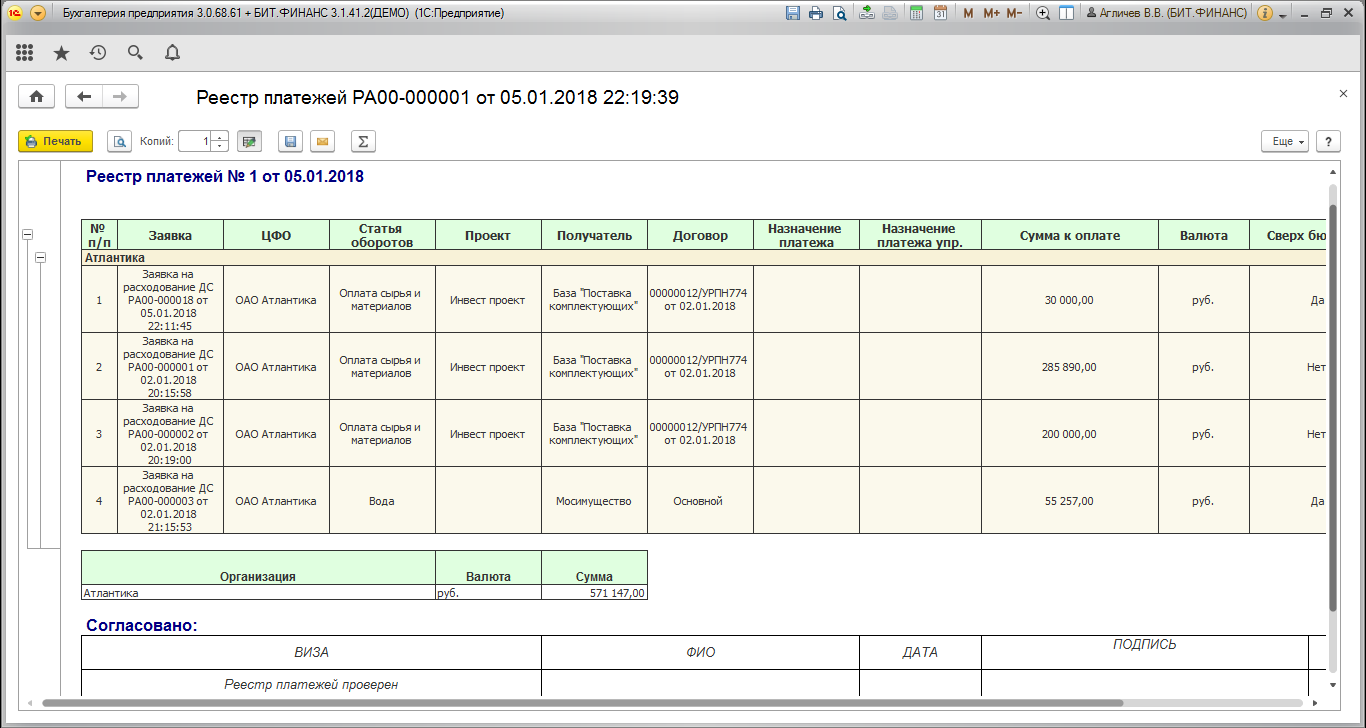This screenshot has height=728, width=1366.
Task: Open the calculator in title bar
Action: (916, 13)
